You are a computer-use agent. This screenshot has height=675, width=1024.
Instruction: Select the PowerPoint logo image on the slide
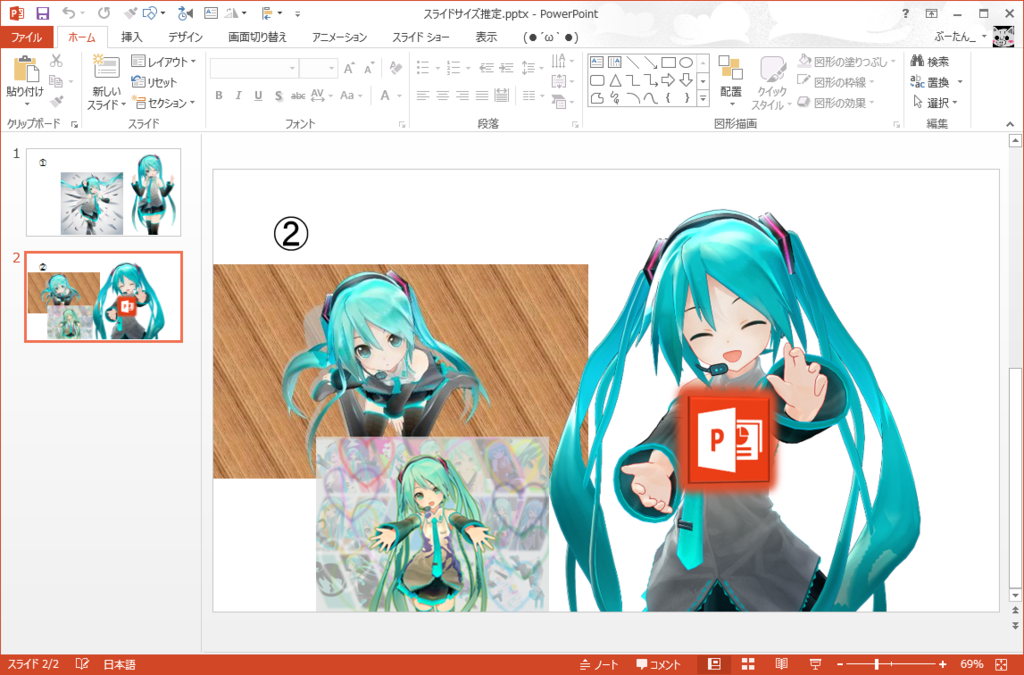tap(728, 441)
